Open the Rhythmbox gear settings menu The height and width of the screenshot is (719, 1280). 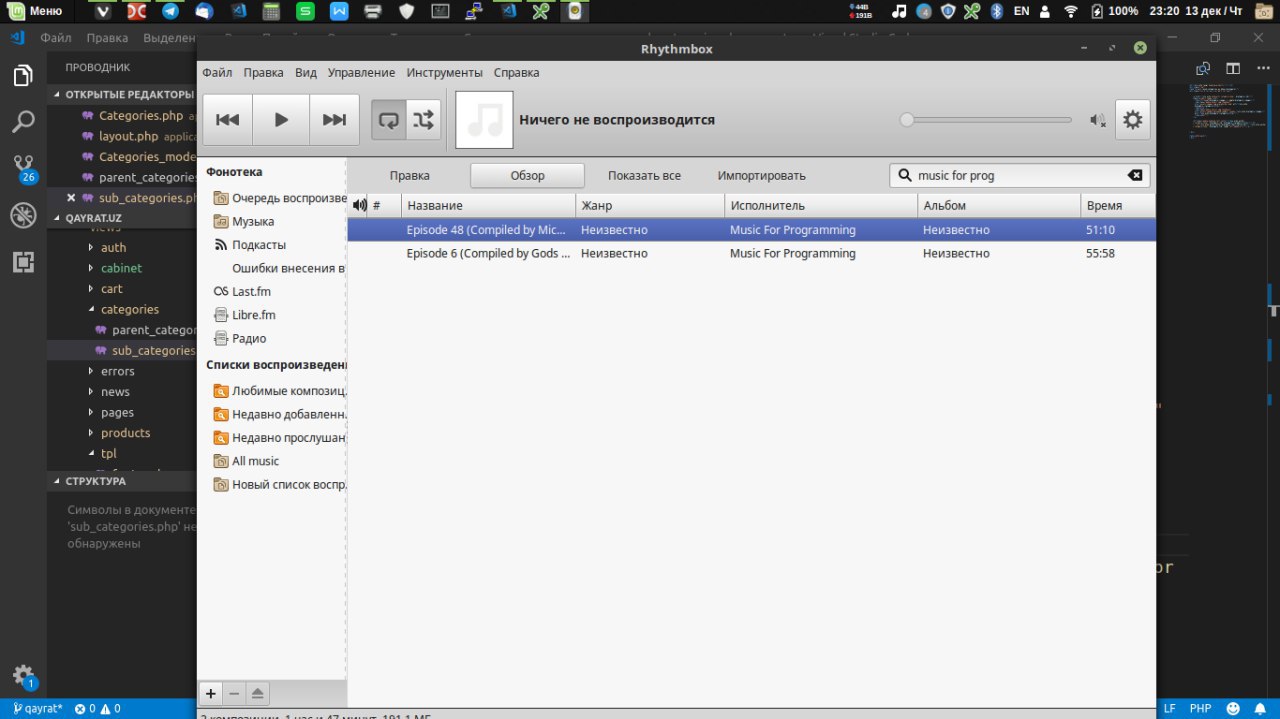(x=1132, y=120)
